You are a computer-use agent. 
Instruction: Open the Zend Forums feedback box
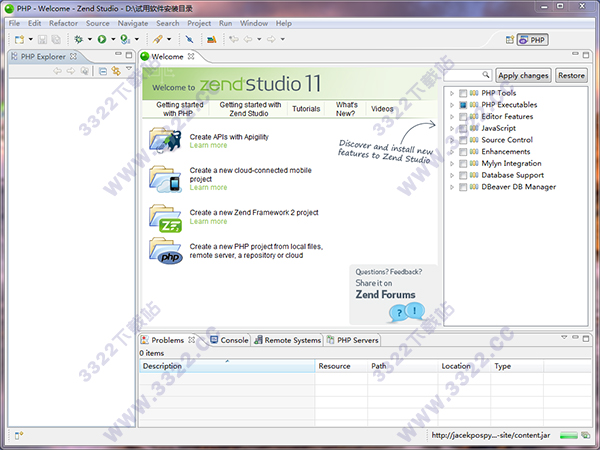coord(393,294)
